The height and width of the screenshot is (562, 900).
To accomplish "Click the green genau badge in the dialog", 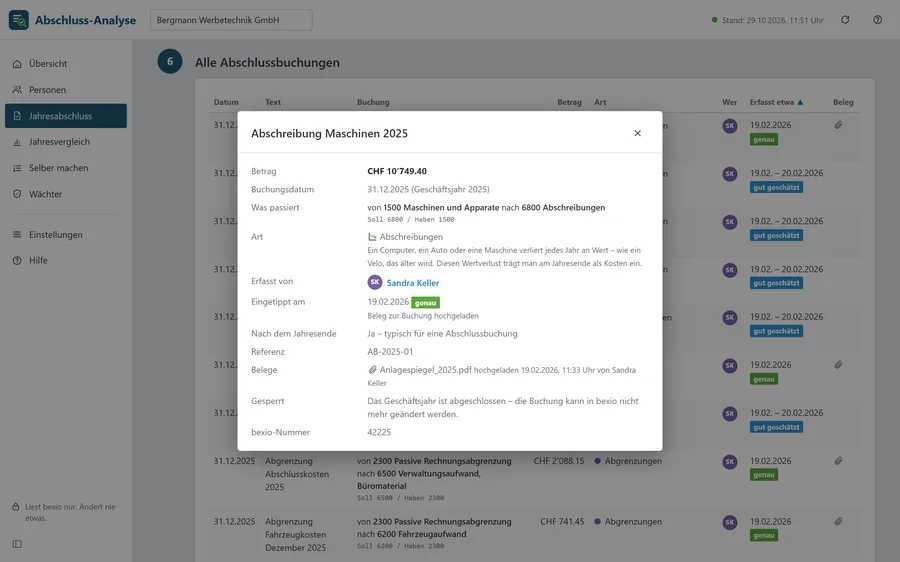I will 425,303.
